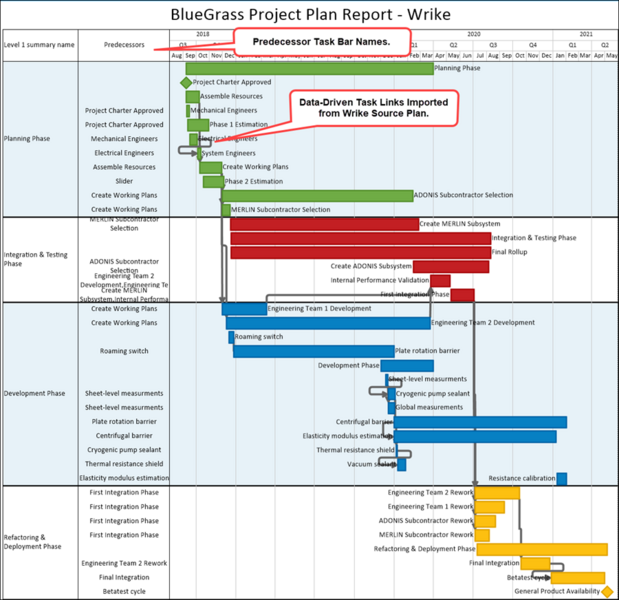Select the green Planning Phase summary bar
The width and height of the screenshot is (619, 600).
pyautogui.click(x=310, y=69)
